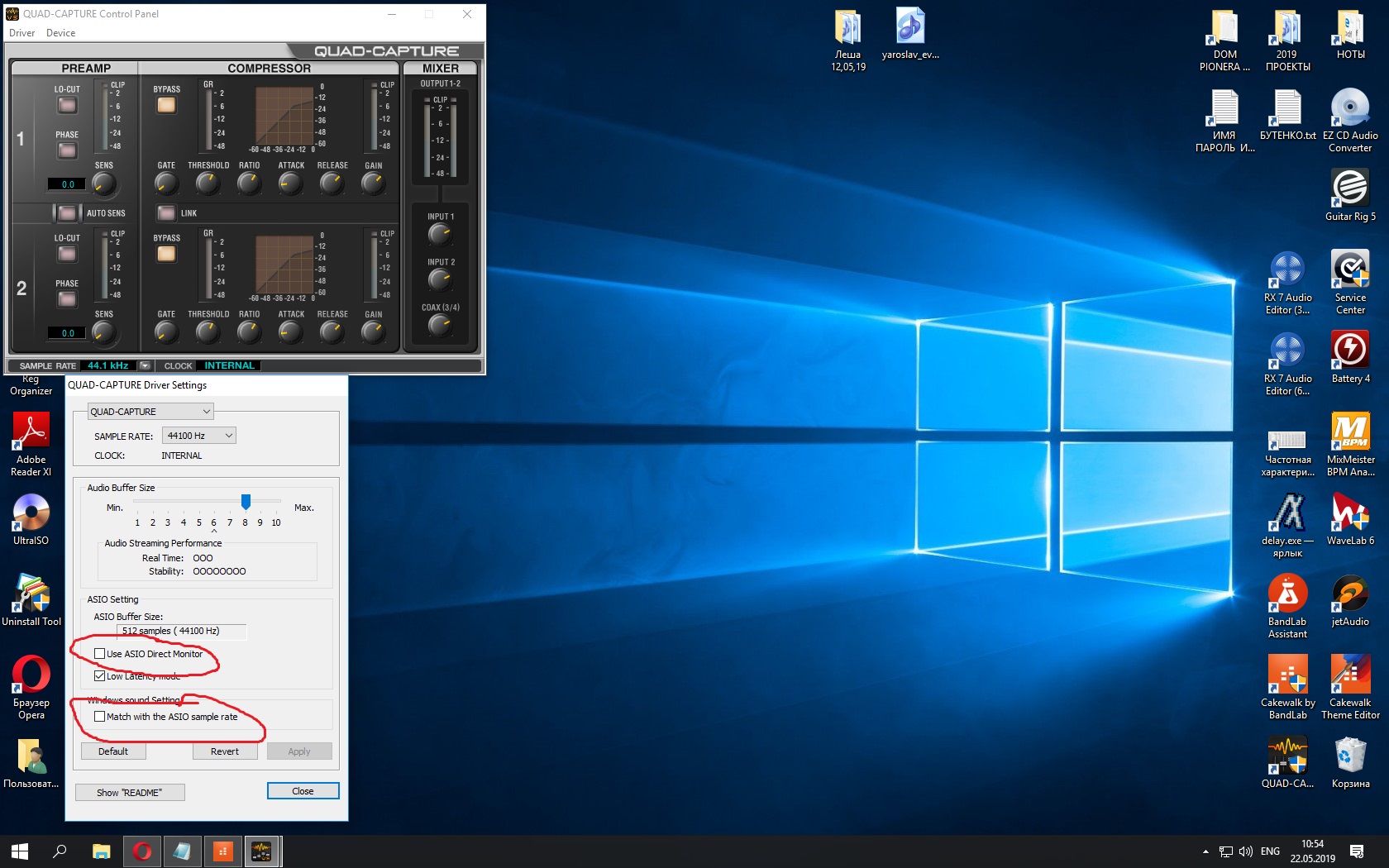
Task: Open the QUAD-CAPTURE device dropdown
Action: click(206, 412)
